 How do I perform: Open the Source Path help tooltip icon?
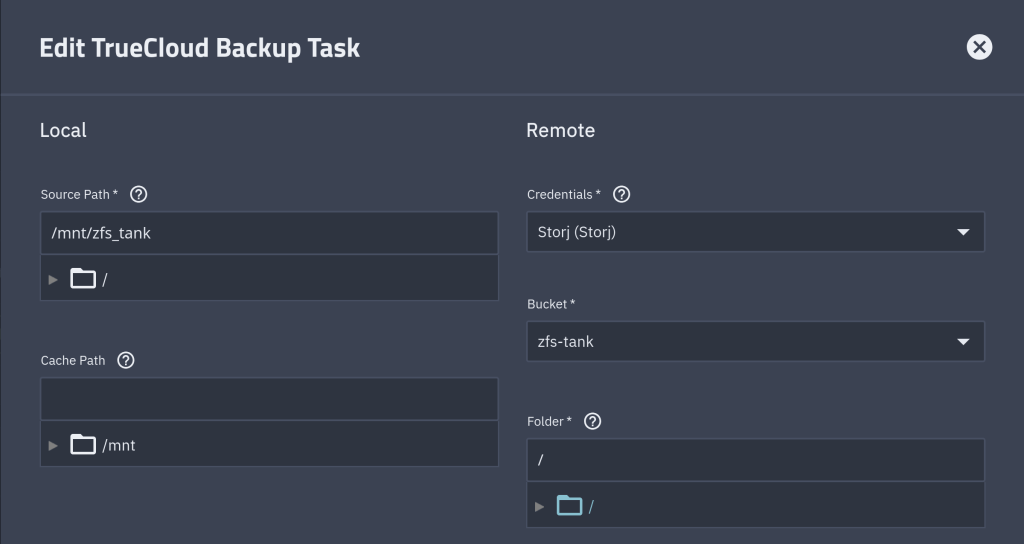pyautogui.click(x=139, y=194)
